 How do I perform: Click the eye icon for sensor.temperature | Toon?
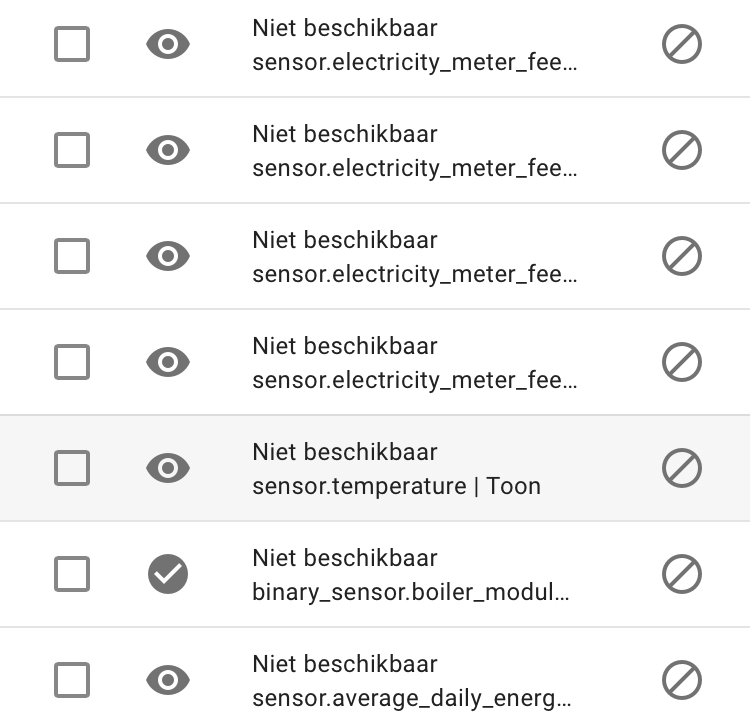pos(168,468)
